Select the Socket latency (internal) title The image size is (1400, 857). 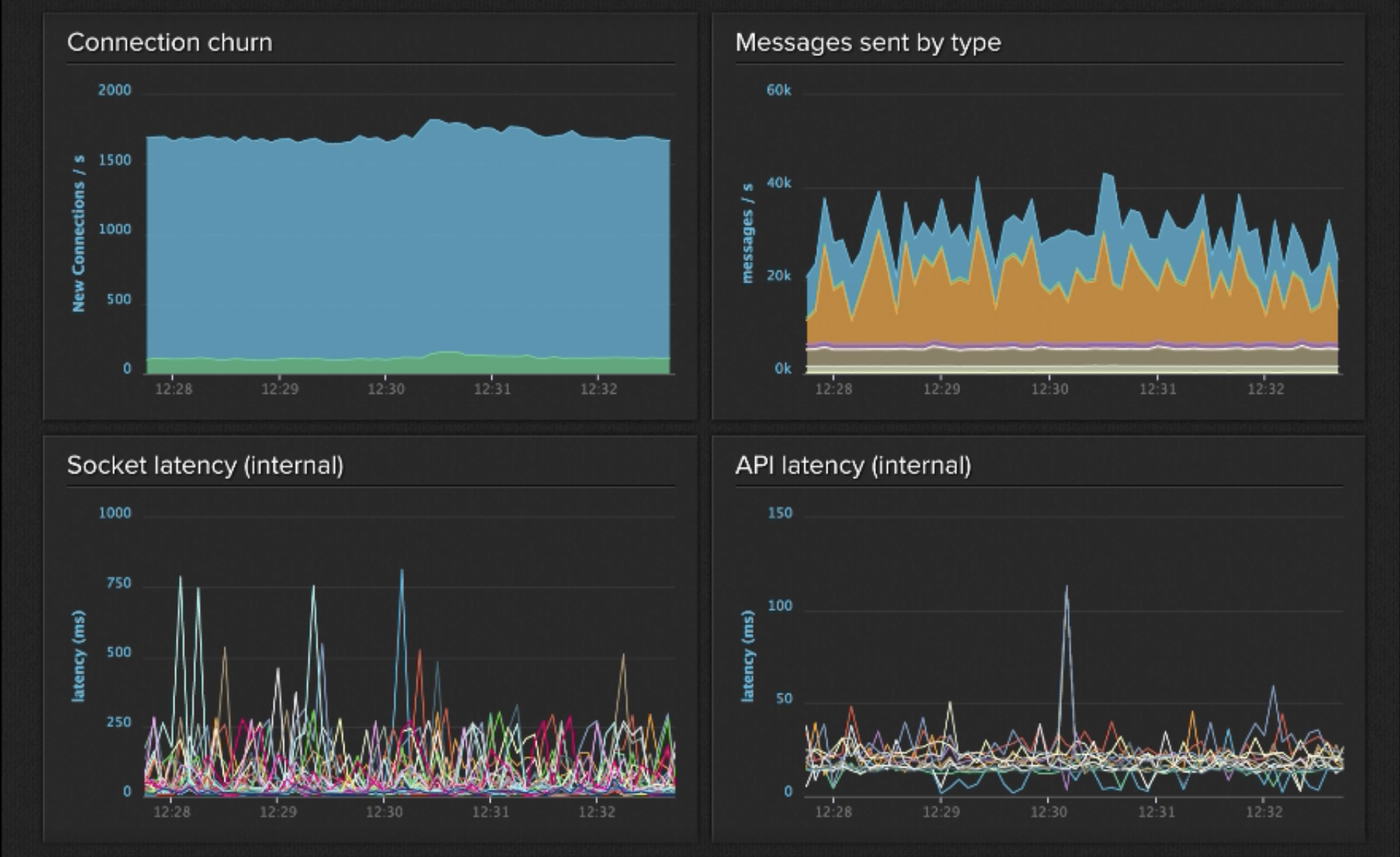(205, 465)
